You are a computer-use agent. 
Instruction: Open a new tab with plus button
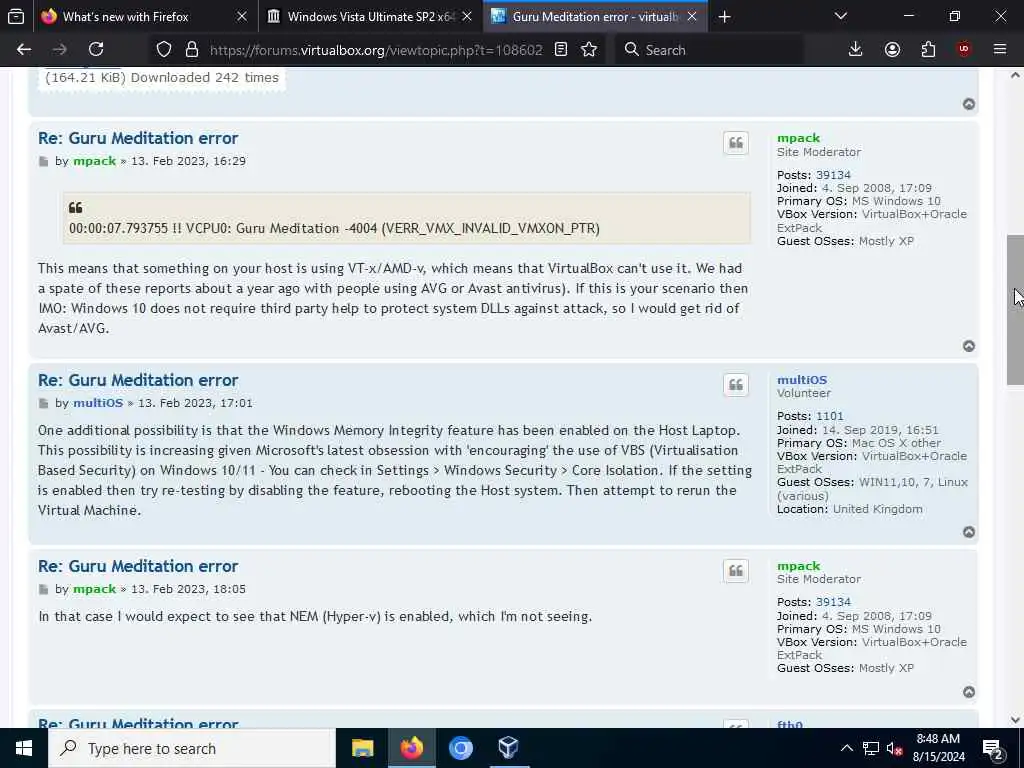[x=724, y=17]
